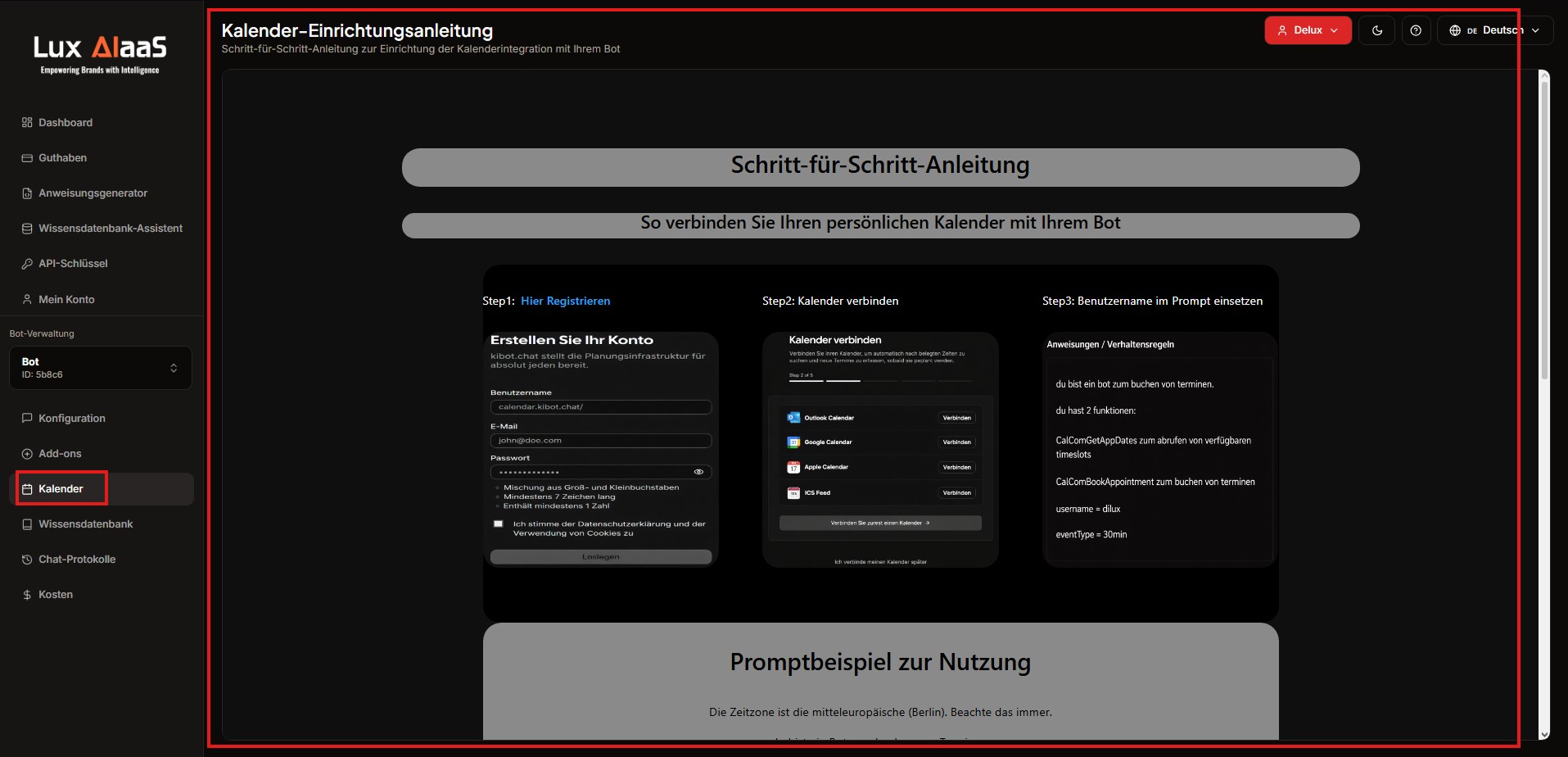Click the Anweisungen / Verhaltensregeln screenshot
The width and height of the screenshot is (1568, 757).
click(1159, 450)
